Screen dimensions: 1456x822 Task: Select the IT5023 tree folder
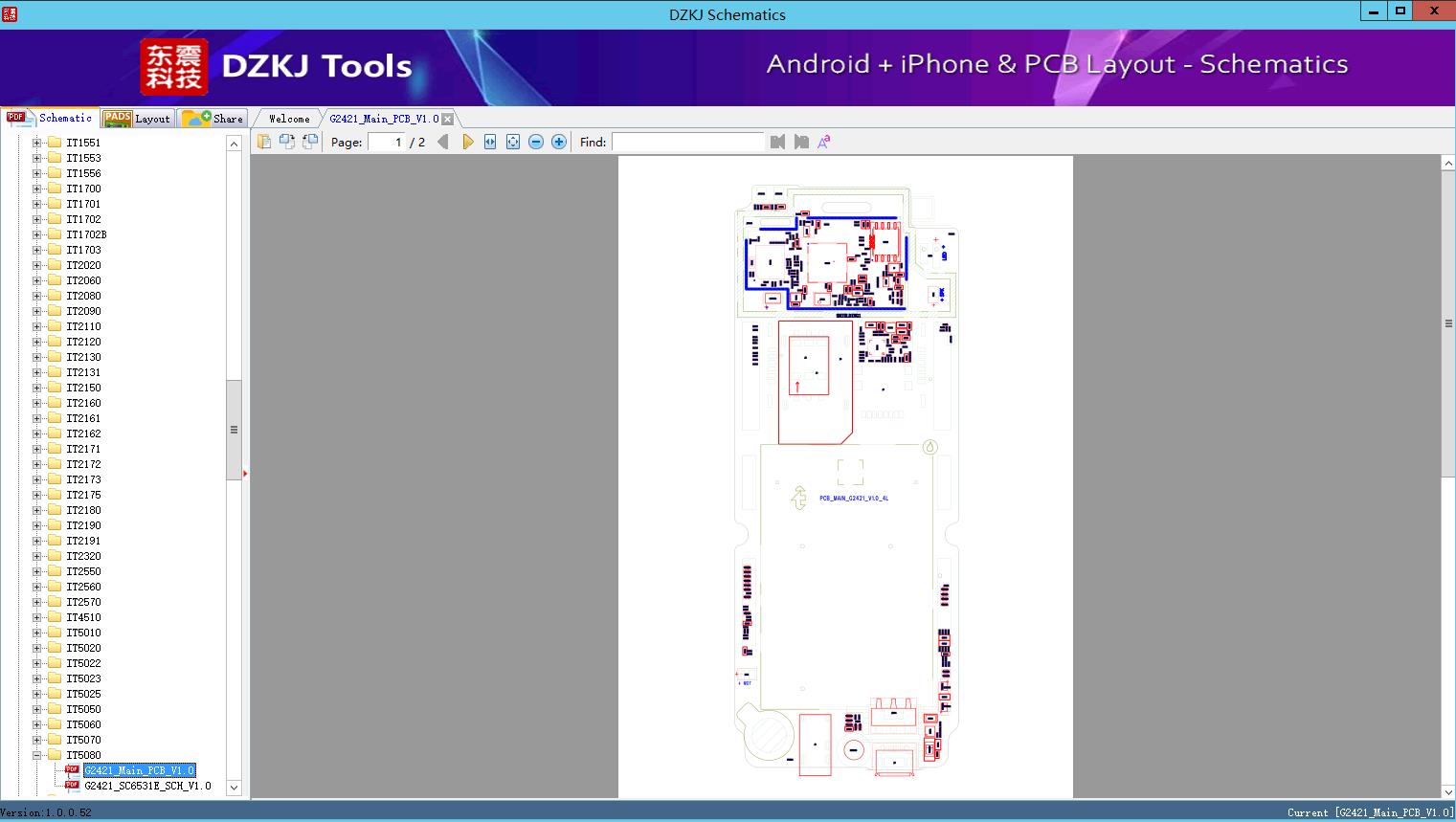[x=83, y=678]
